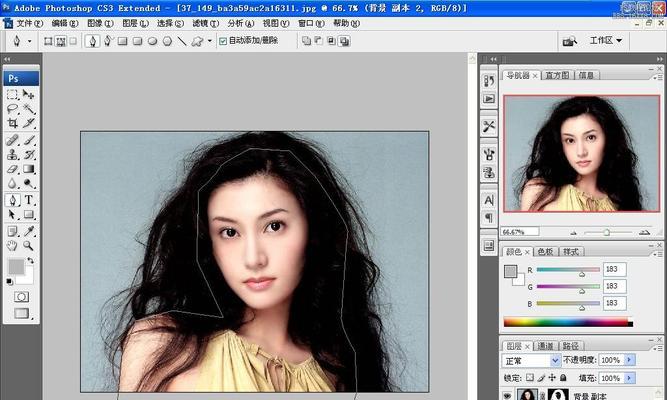The width and height of the screenshot is (667, 400).
Task: Select the Magic Wand tool
Action: point(29,109)
